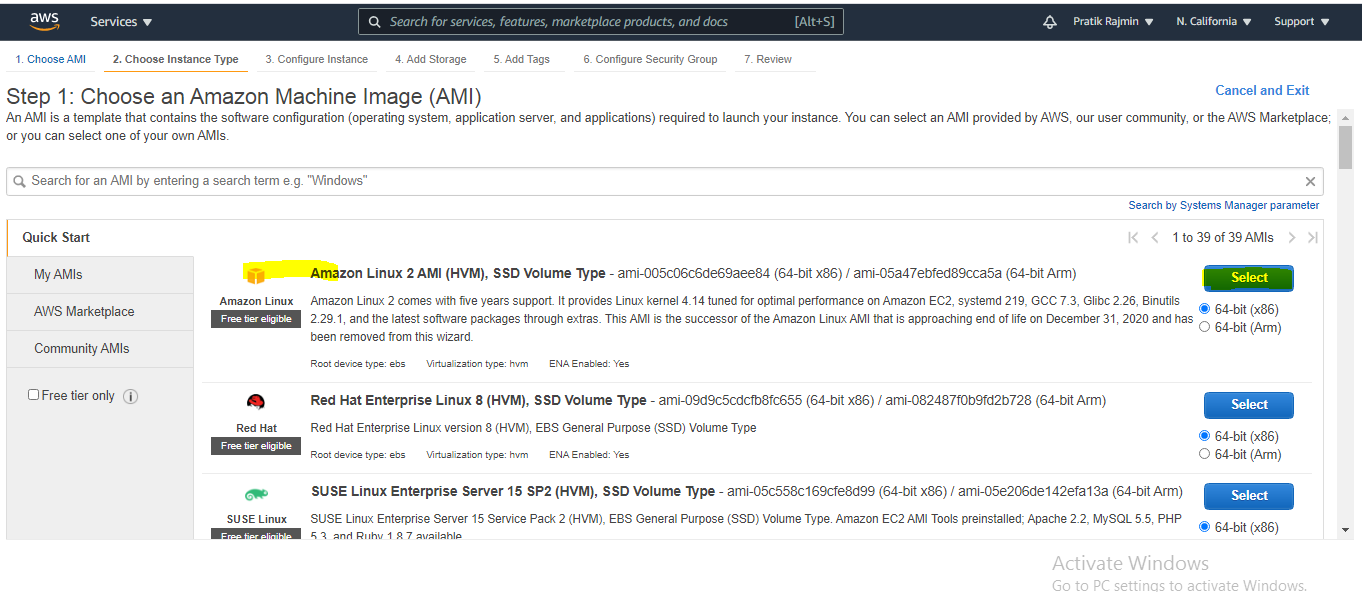Click SUSE Linux Enterprise Server 15 SP2 title
1362x592 pixels.
pyautogui.click(x=513, y=491)
